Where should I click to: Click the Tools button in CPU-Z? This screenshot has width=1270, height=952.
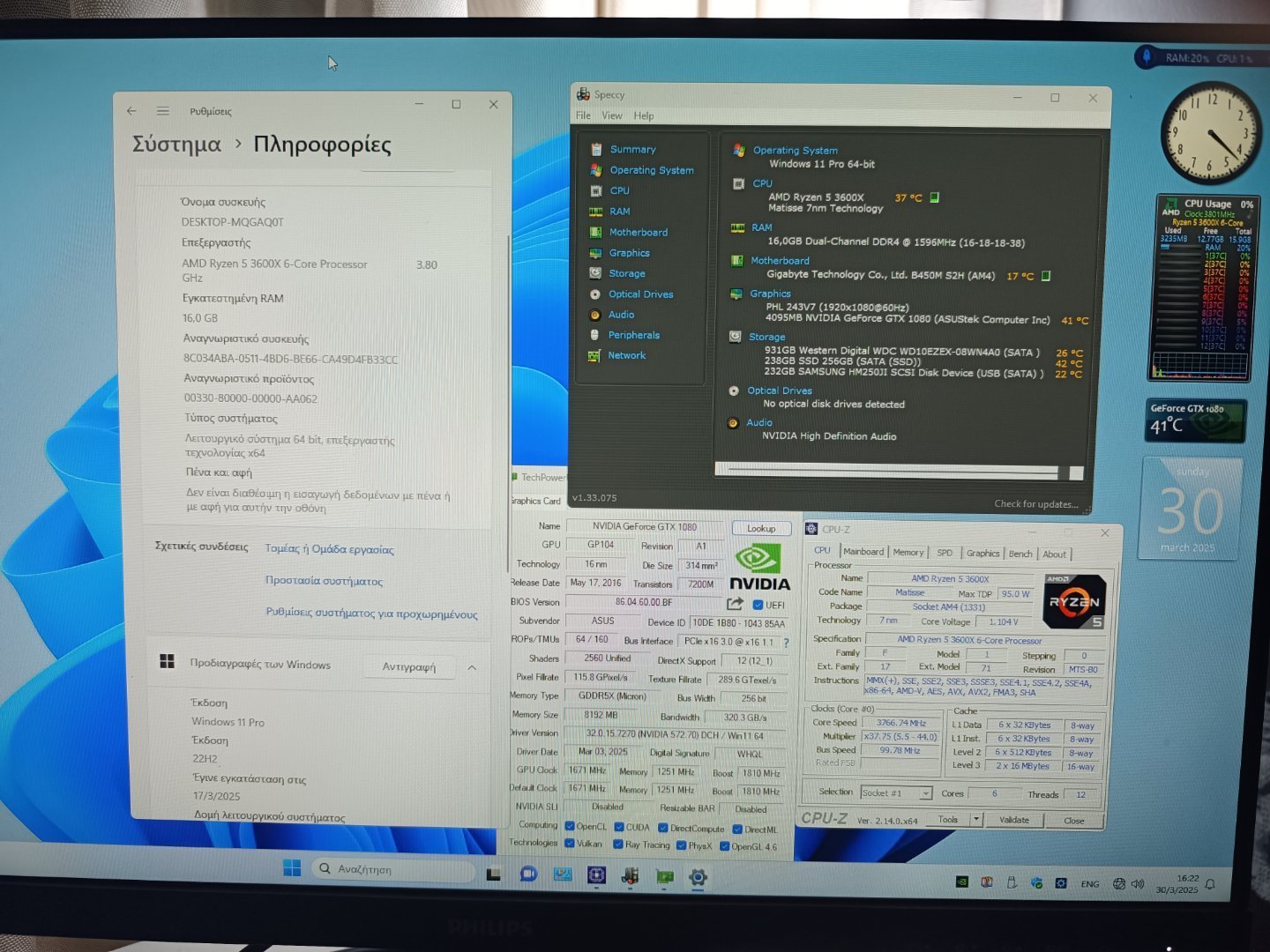948,820
